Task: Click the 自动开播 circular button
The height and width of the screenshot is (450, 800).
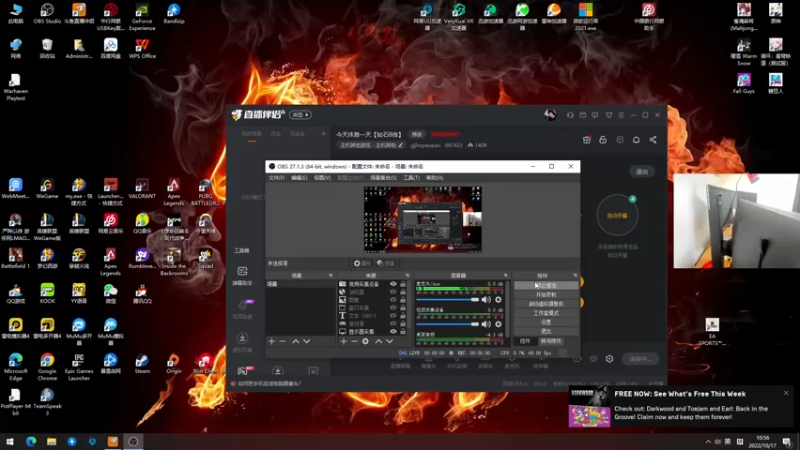Action: click(617, 215)
